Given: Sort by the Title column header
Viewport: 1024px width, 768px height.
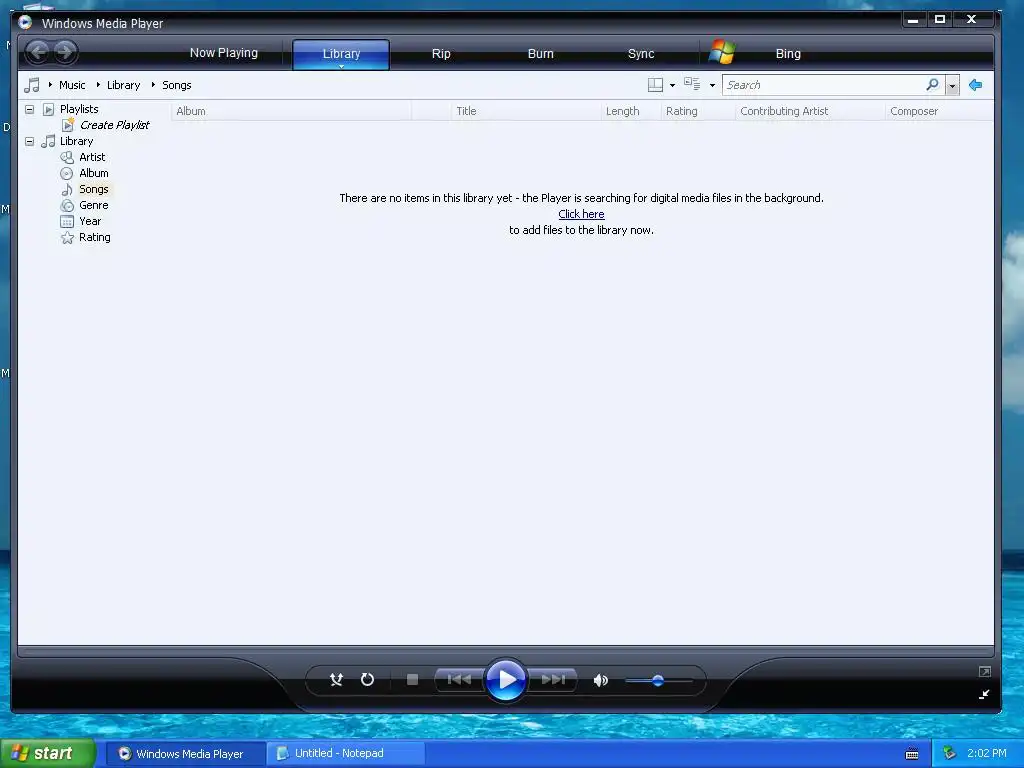Looking at the screenshot, I should pyautogui.click(x=526, y=111).
